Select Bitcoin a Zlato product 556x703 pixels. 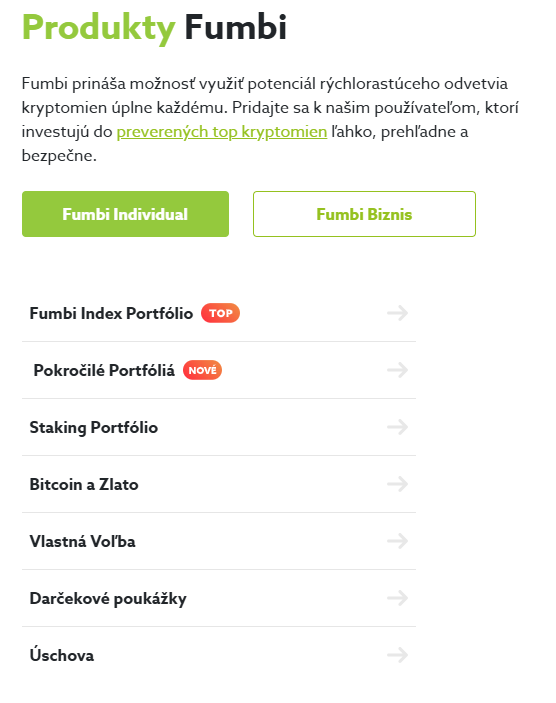pos(219,484)
